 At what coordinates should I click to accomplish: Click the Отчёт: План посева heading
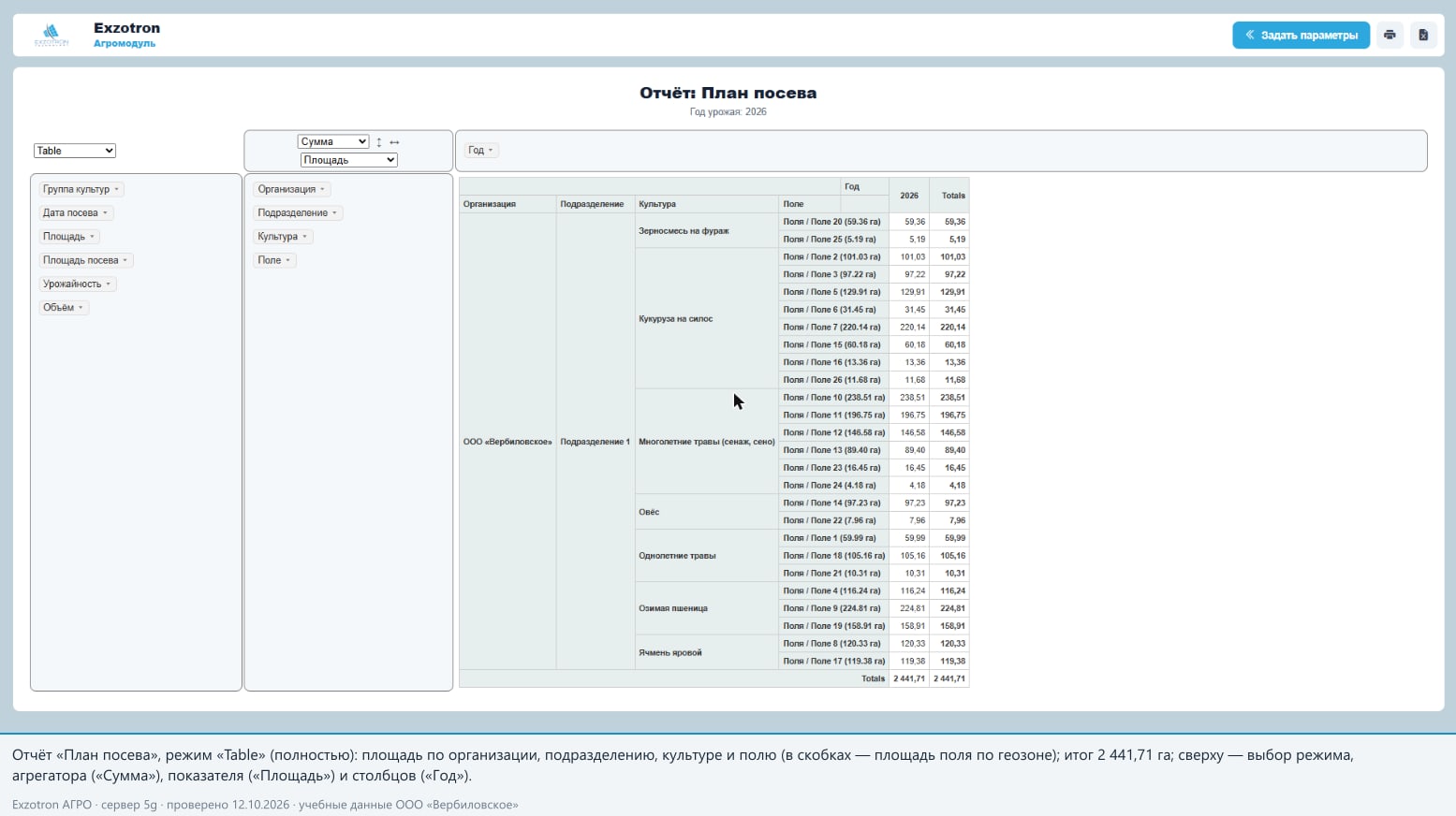(728, 93)
